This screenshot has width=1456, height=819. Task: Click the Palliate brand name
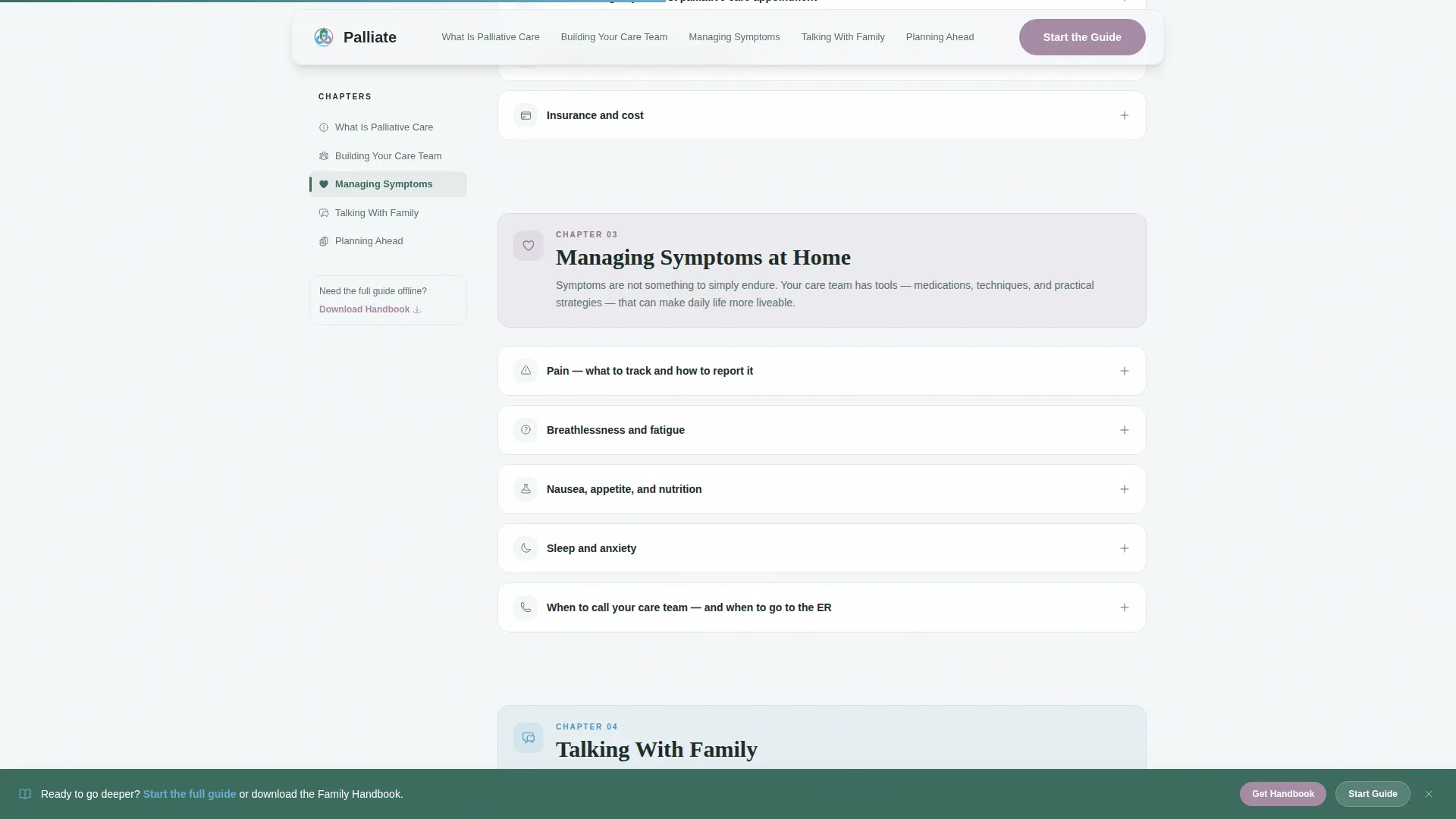[x=370, y=37]
